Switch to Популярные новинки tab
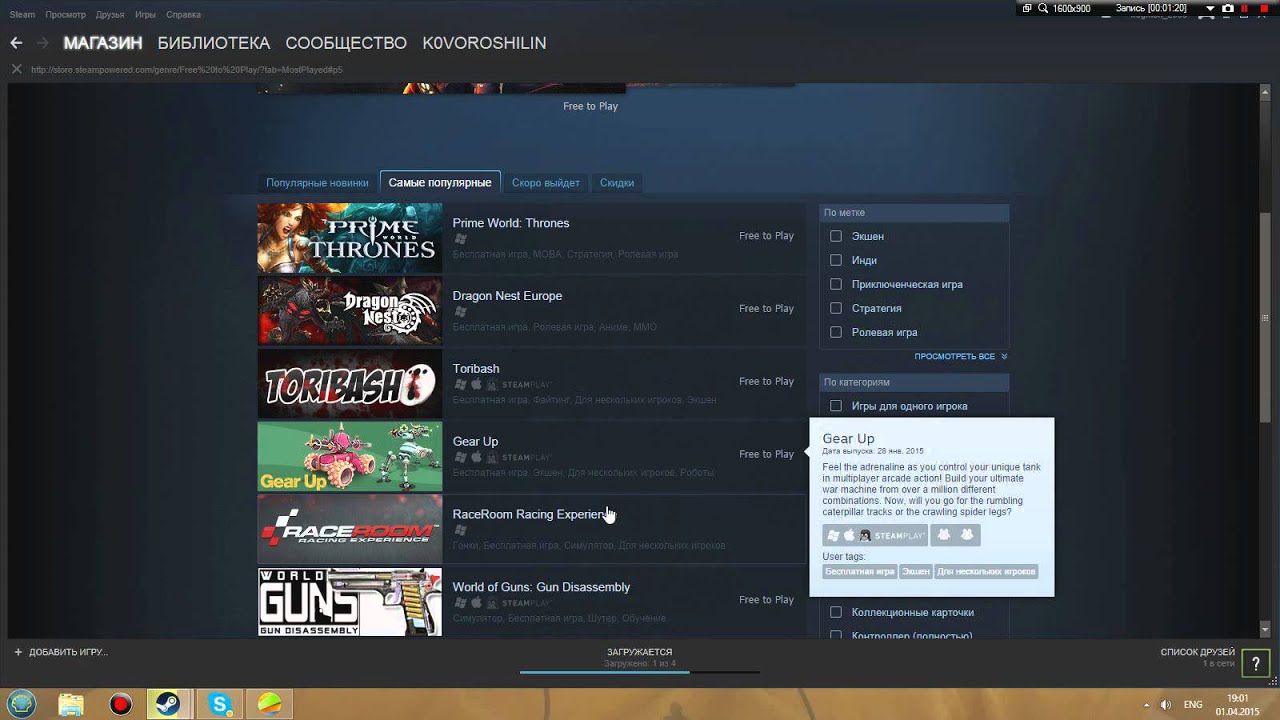1280x720 pixels. coord(317,183)
